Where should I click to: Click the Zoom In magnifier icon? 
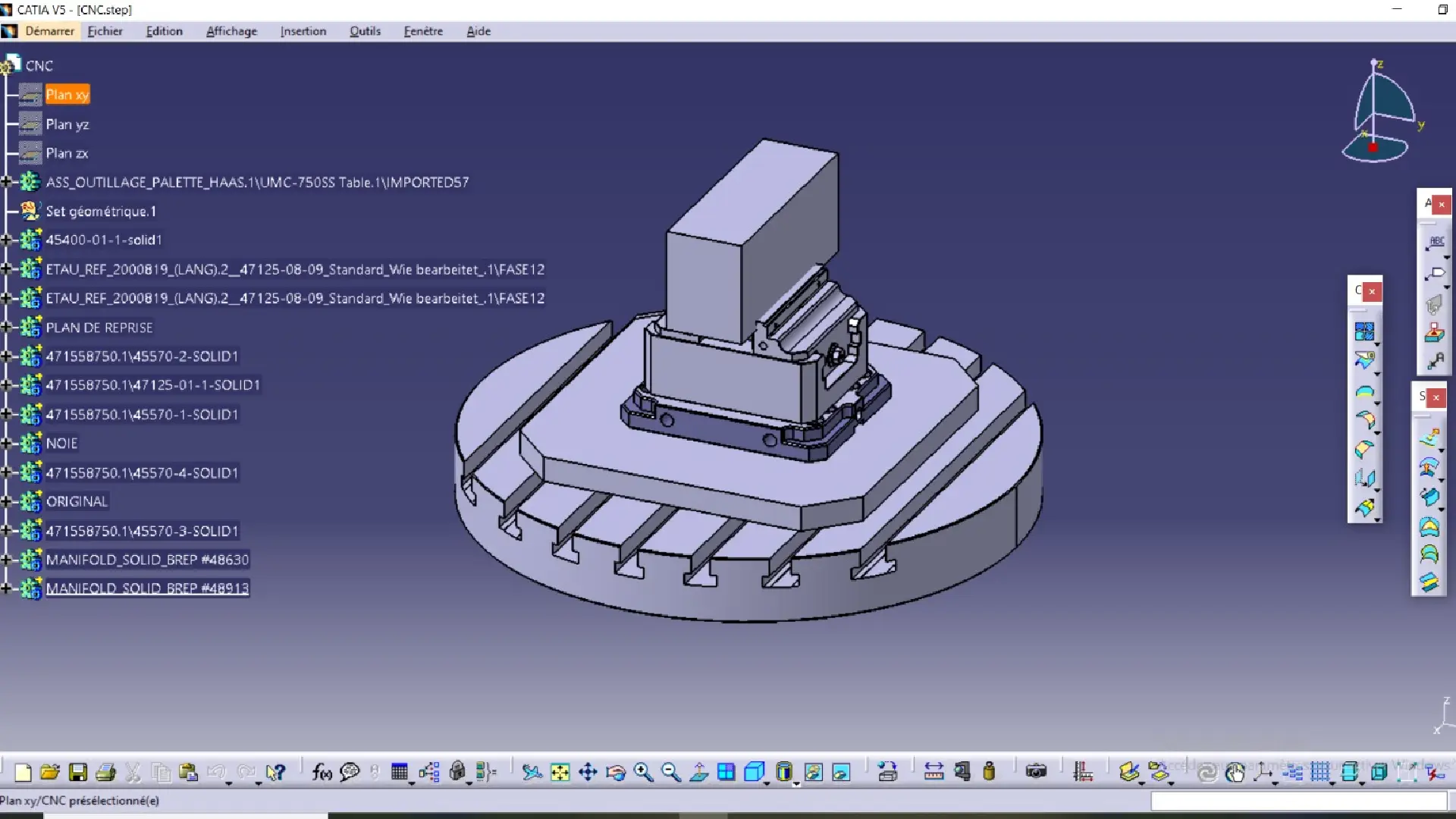point(643,772)
